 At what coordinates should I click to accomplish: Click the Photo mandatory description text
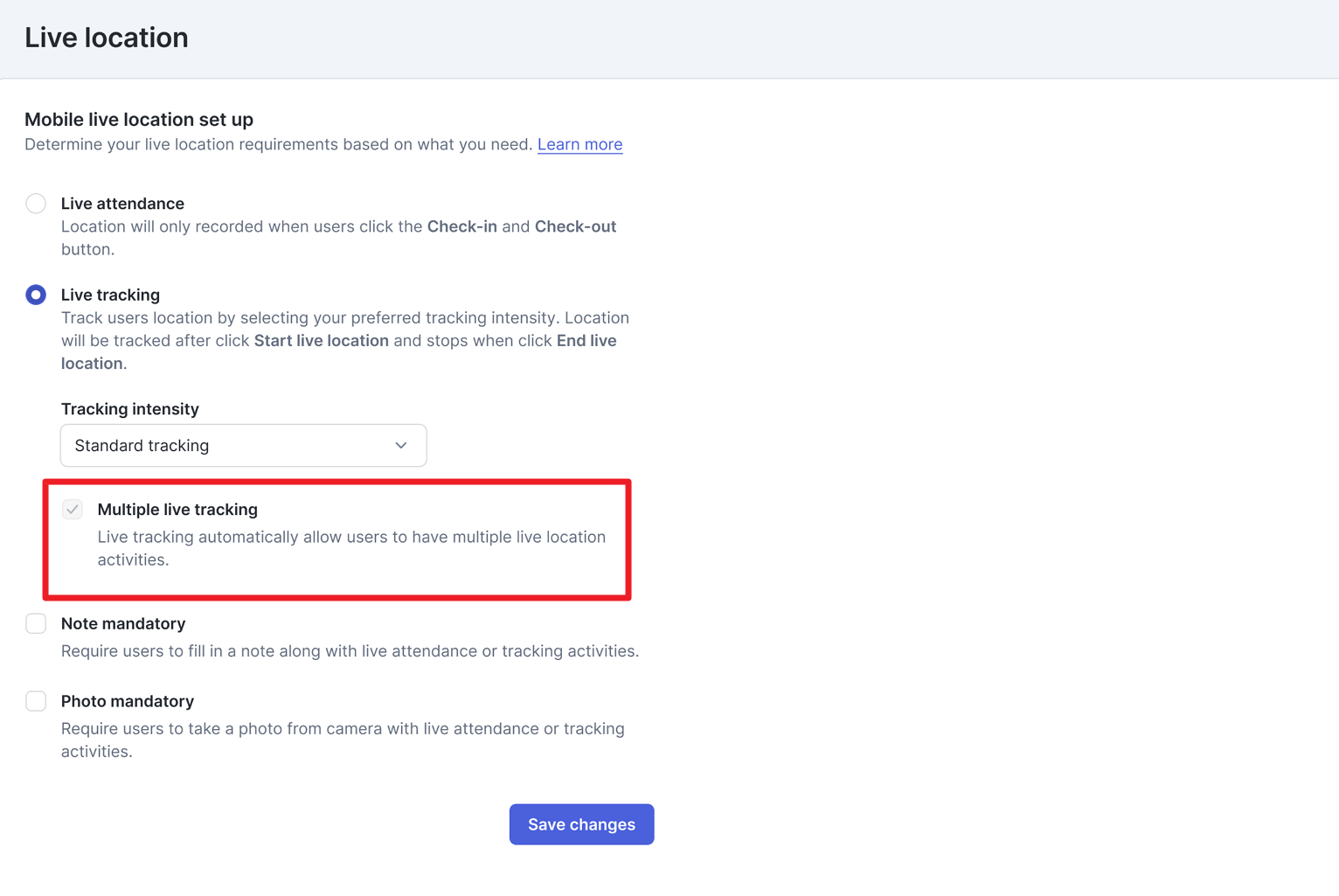click(x=343, y=740)
